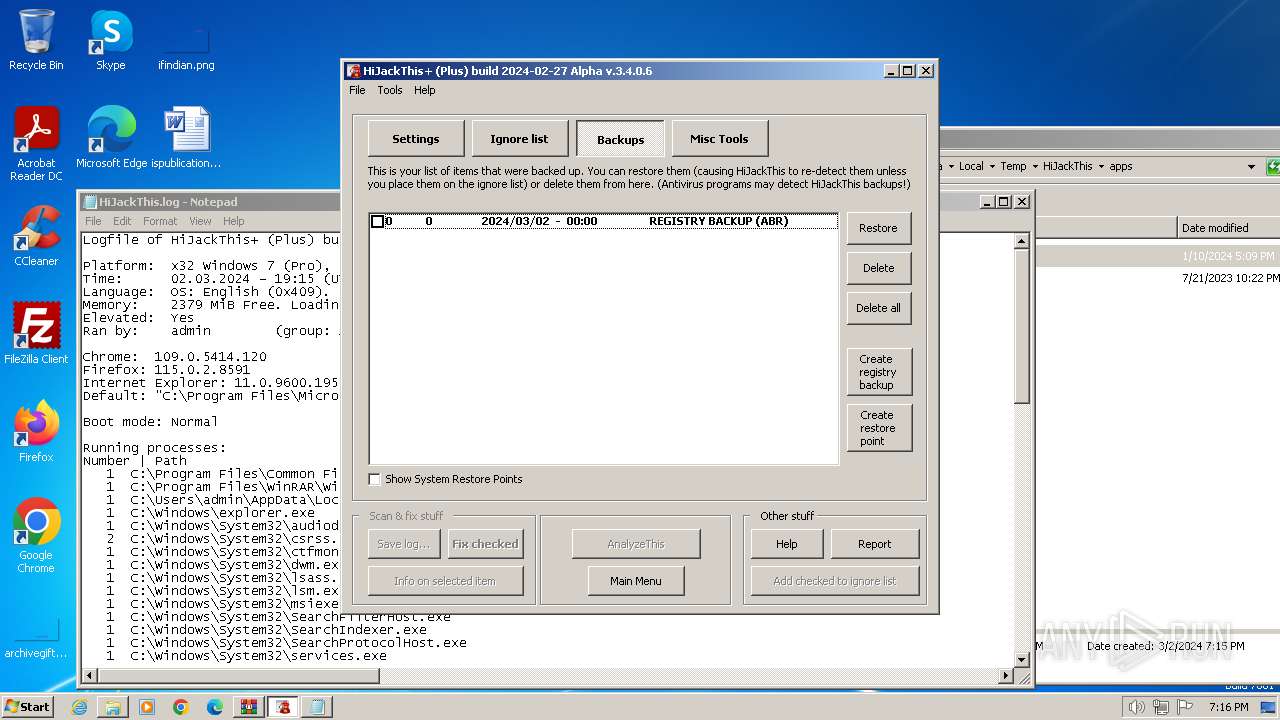Click Notepad vertical scrollbar down arrow
1280x720 pixels.
1022,660
